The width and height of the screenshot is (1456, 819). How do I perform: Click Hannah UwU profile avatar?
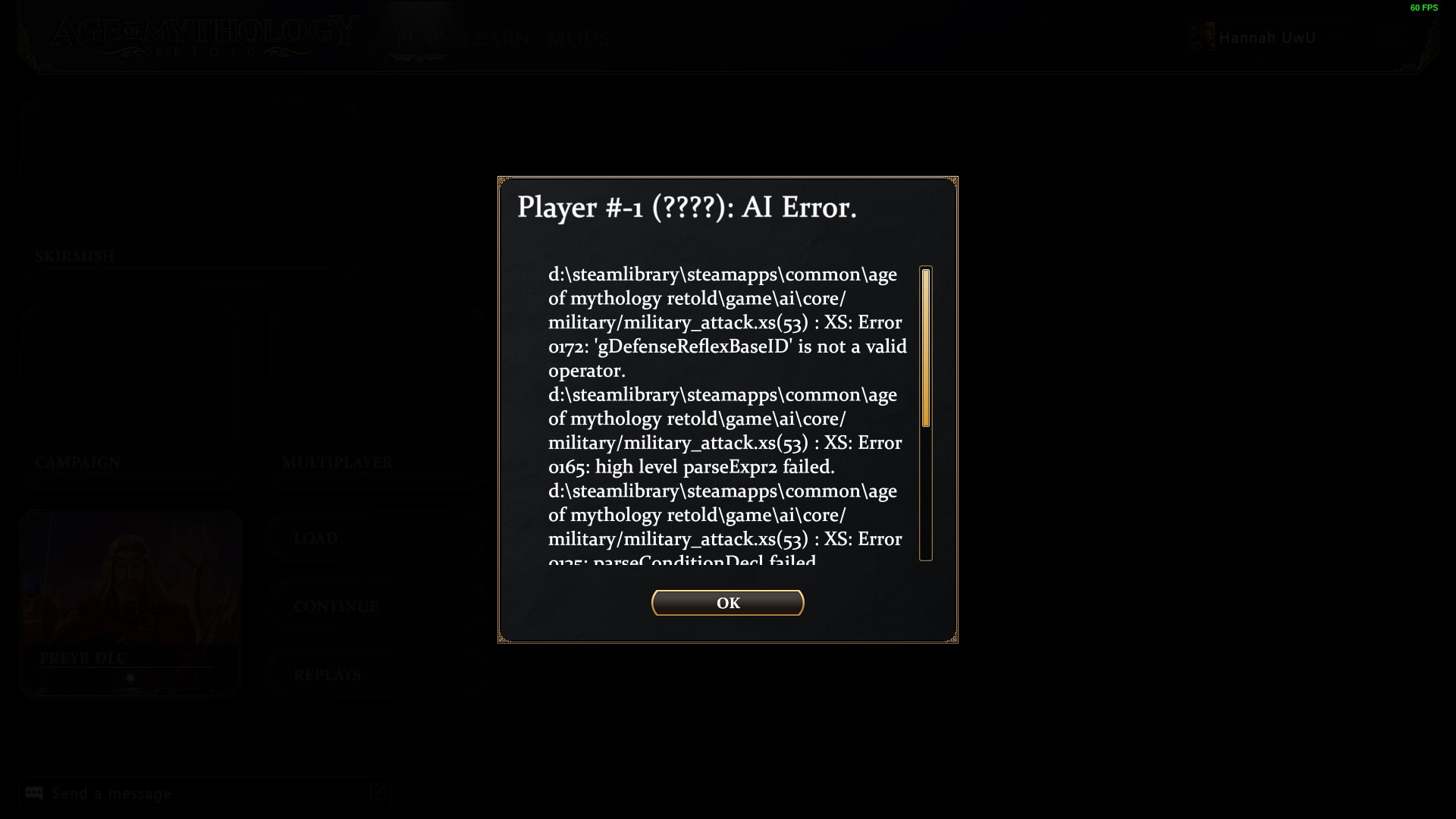[x=1202, y=36]
